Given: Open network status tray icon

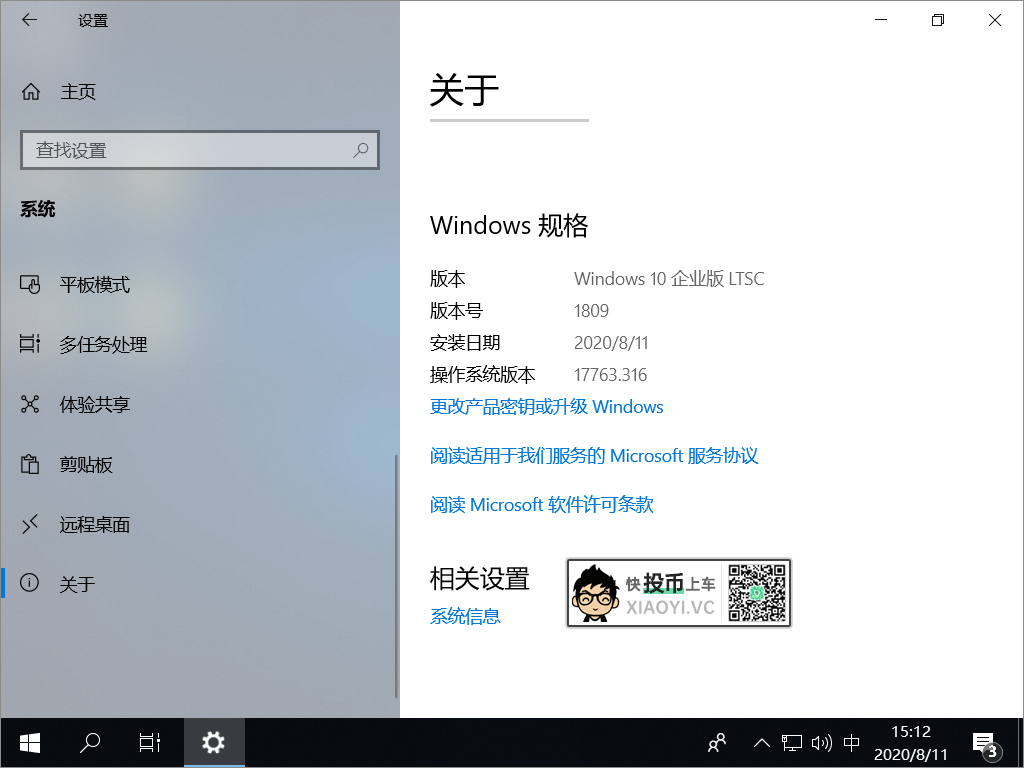Looking at the screenshot, I should point(792,743).
